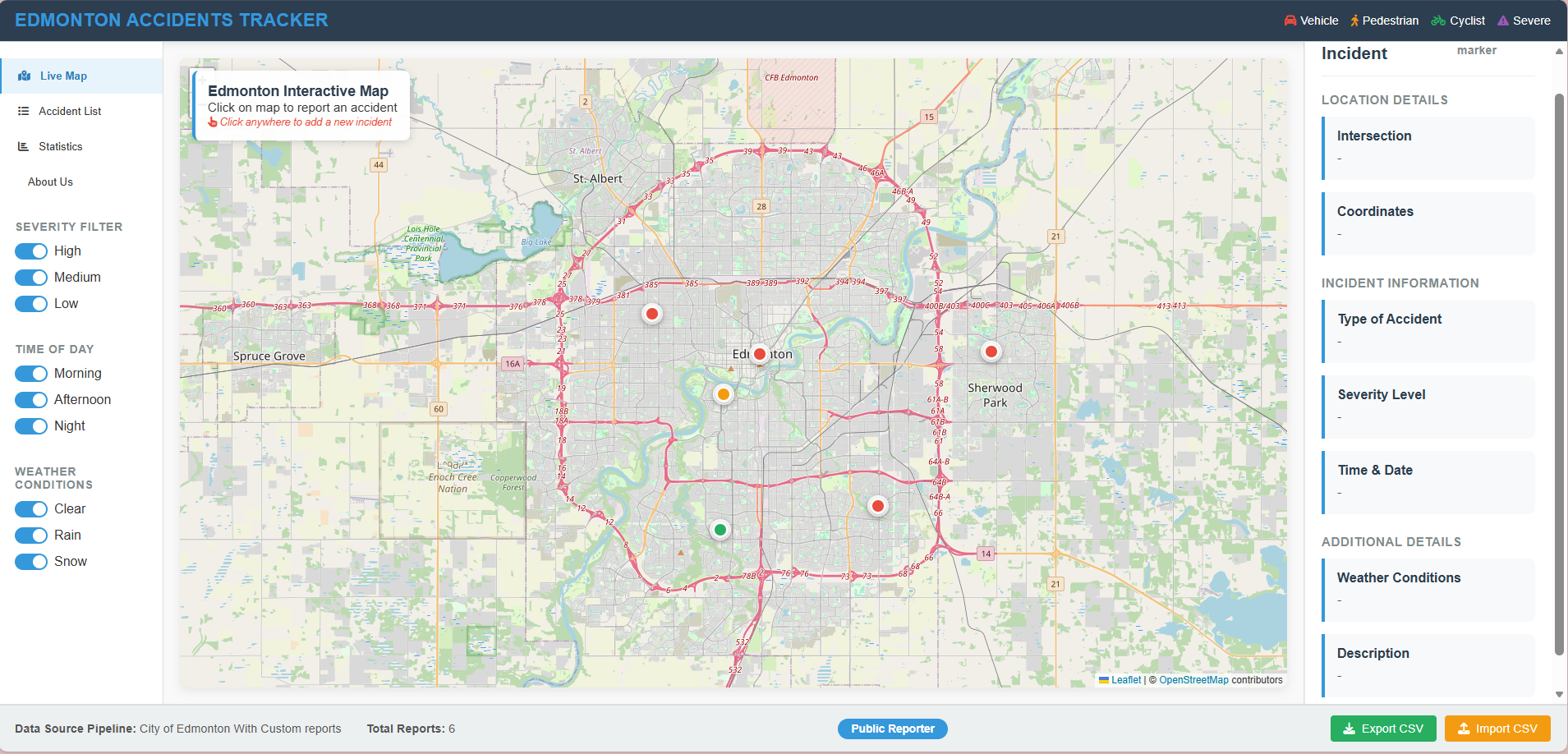Click the incident panel scroll up arrow
The image size is (1568, 754).
point(1559,51)
